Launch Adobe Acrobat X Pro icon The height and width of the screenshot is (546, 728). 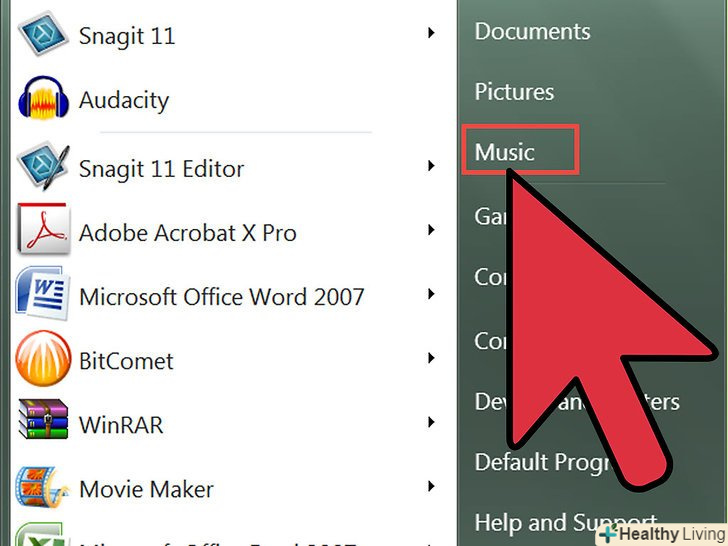(x=43, y=233)
